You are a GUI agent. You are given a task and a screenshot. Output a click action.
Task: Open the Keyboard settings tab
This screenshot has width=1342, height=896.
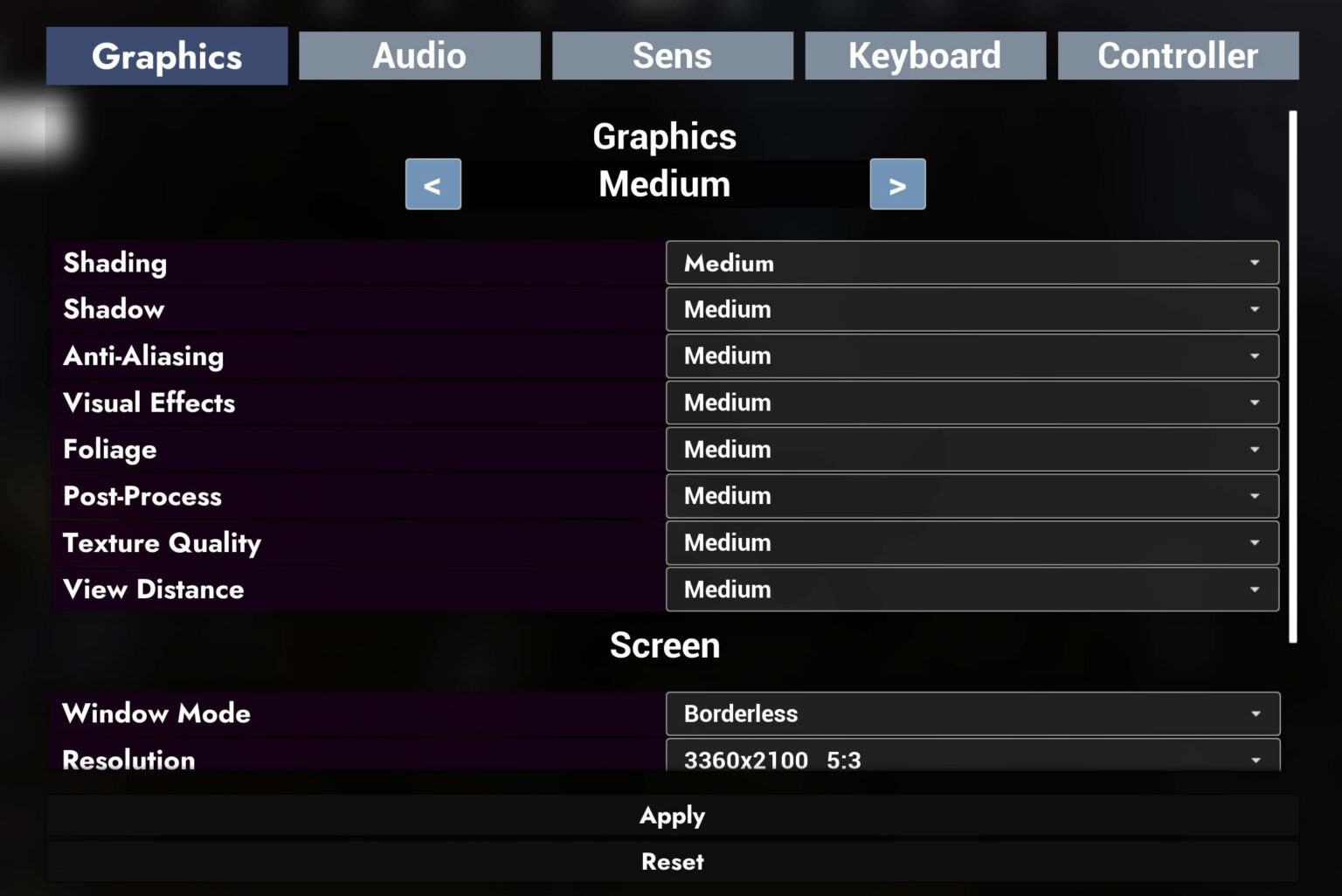[924, 55]
